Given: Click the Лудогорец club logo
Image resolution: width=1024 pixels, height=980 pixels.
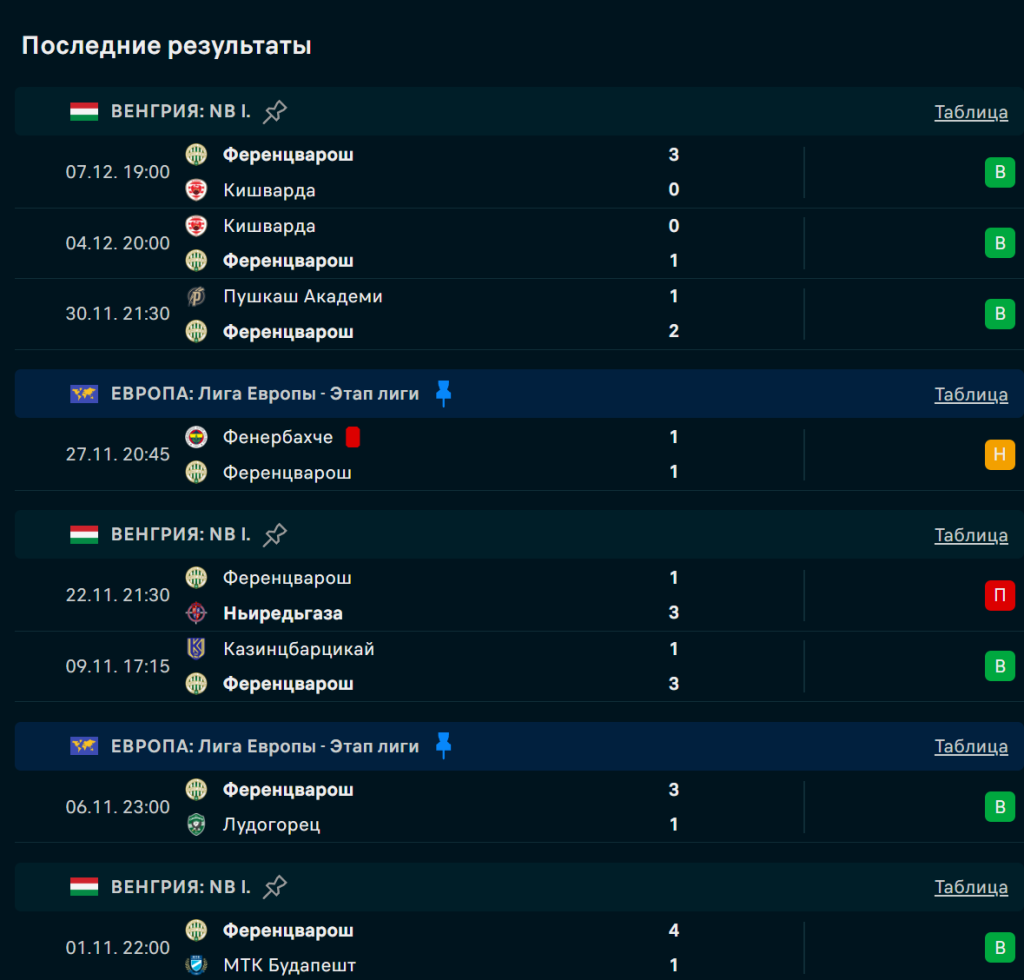Looking at the screenshot, I should point(196,825).
